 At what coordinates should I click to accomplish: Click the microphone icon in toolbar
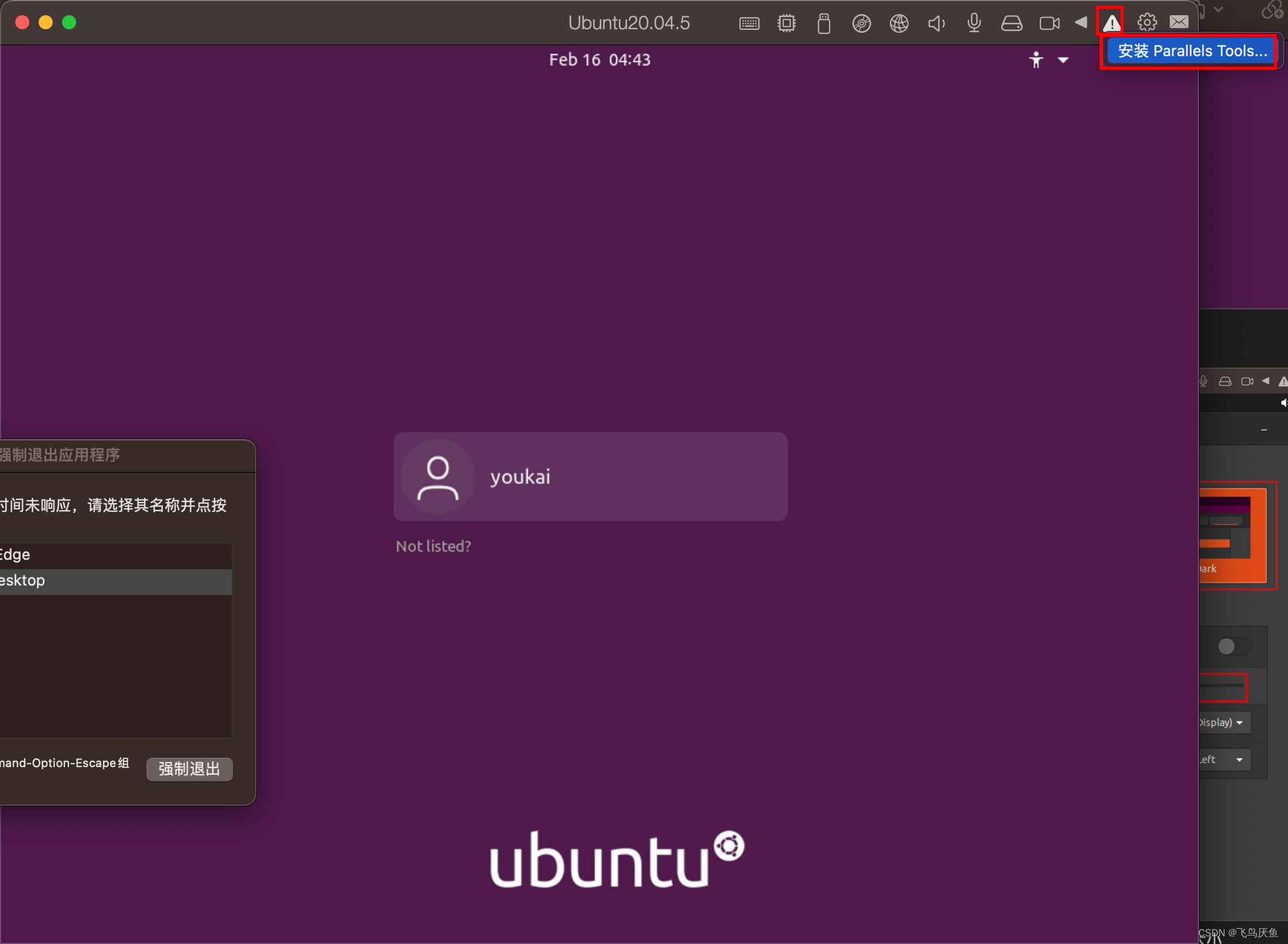point(974,23)
